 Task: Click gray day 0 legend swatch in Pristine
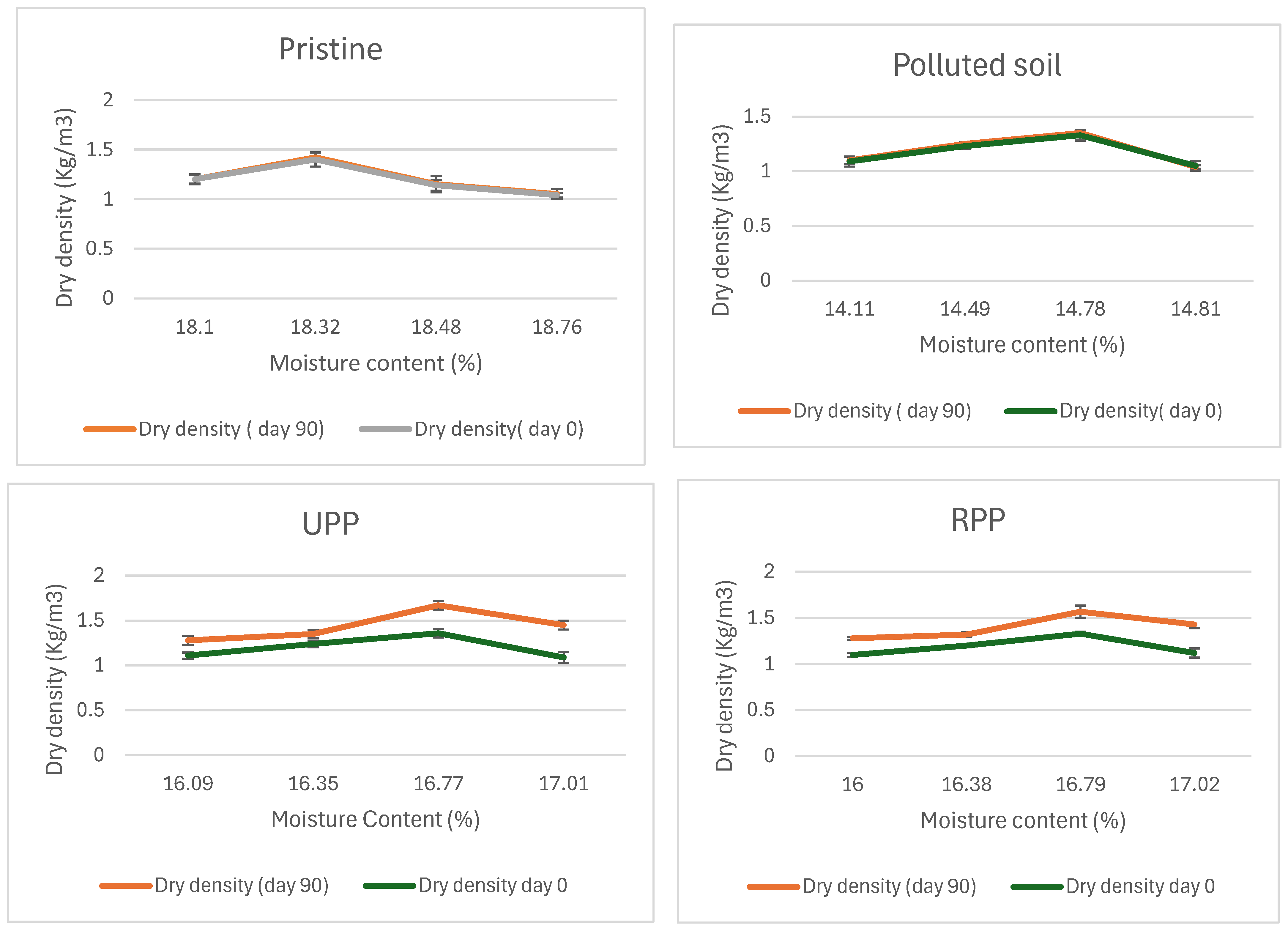click(x=385, y=429)
